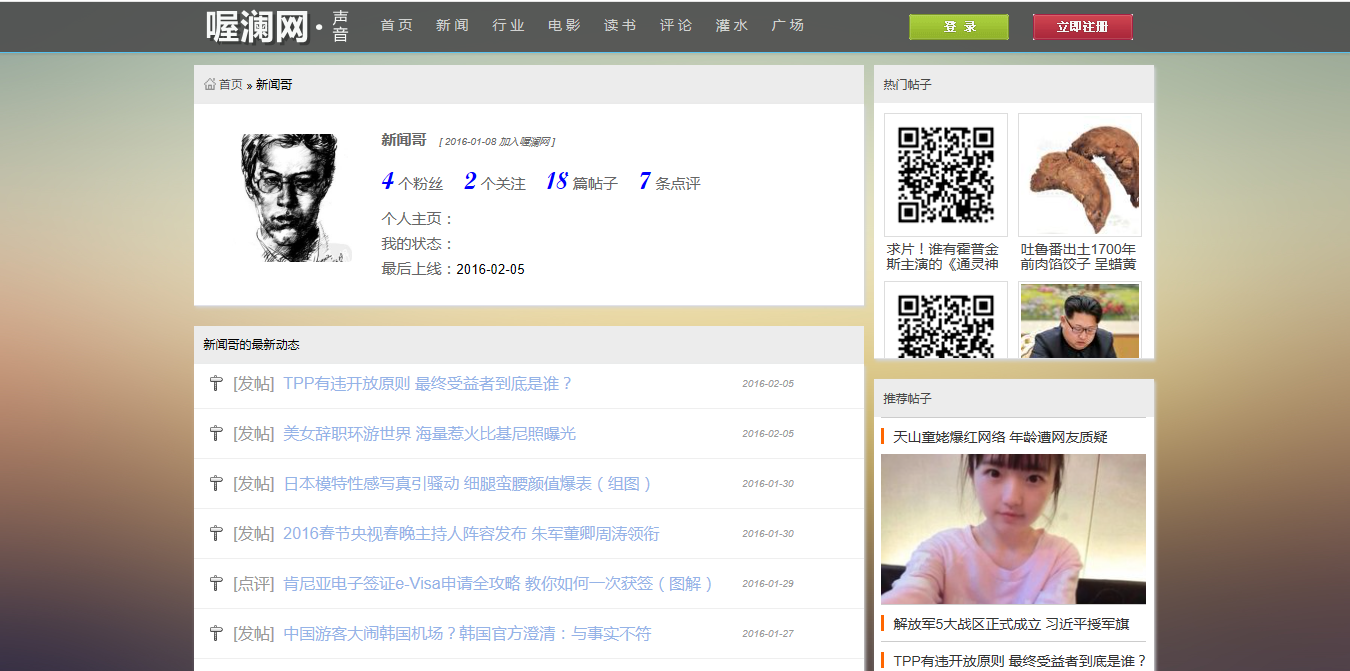The width and height of the screenshot is (1350, 671).
Task: Click the 2016-01-27 date entry
Action: tap(768, 634)
